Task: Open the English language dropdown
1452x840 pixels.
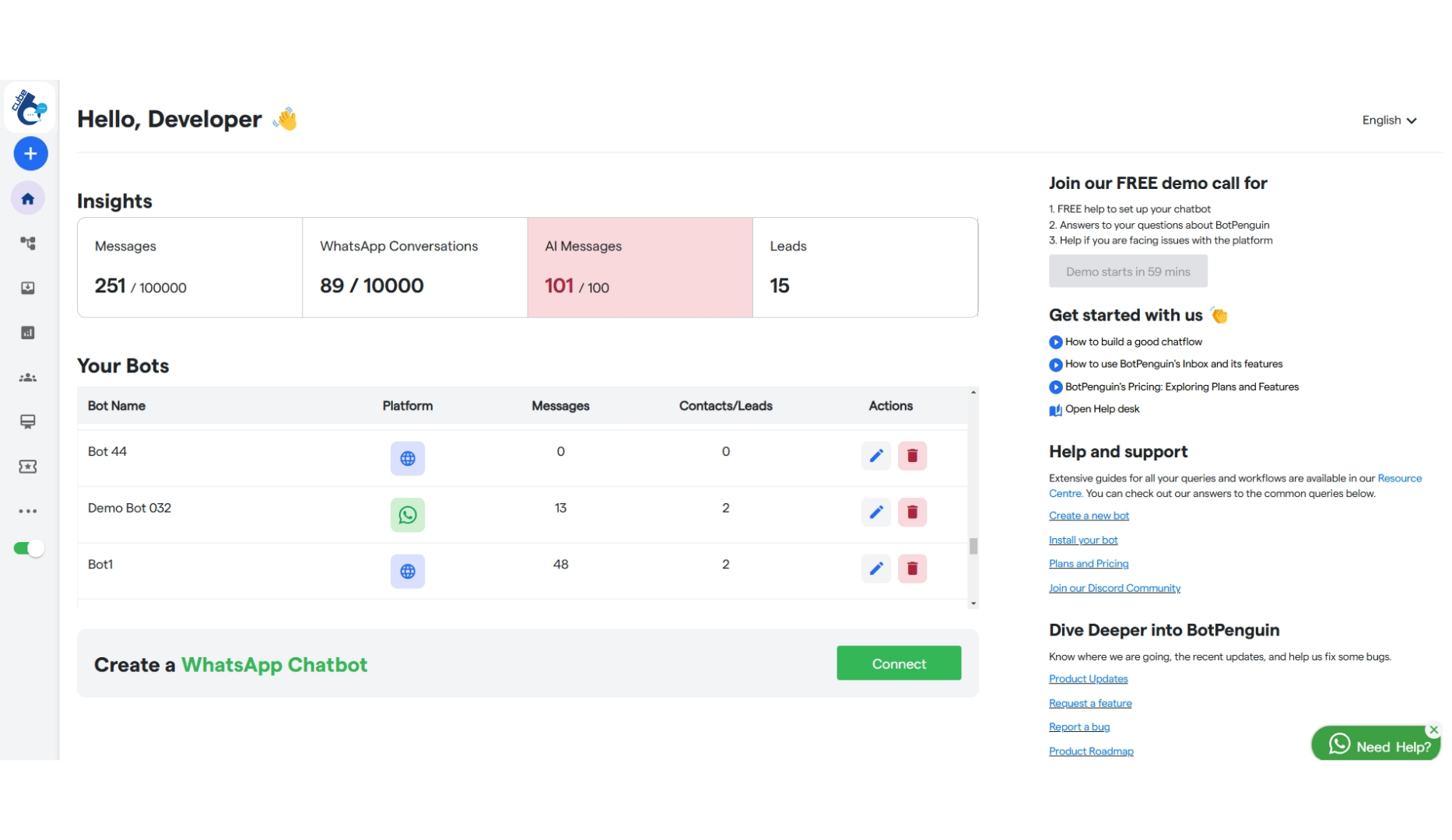Action: [x=1389, y=121]
